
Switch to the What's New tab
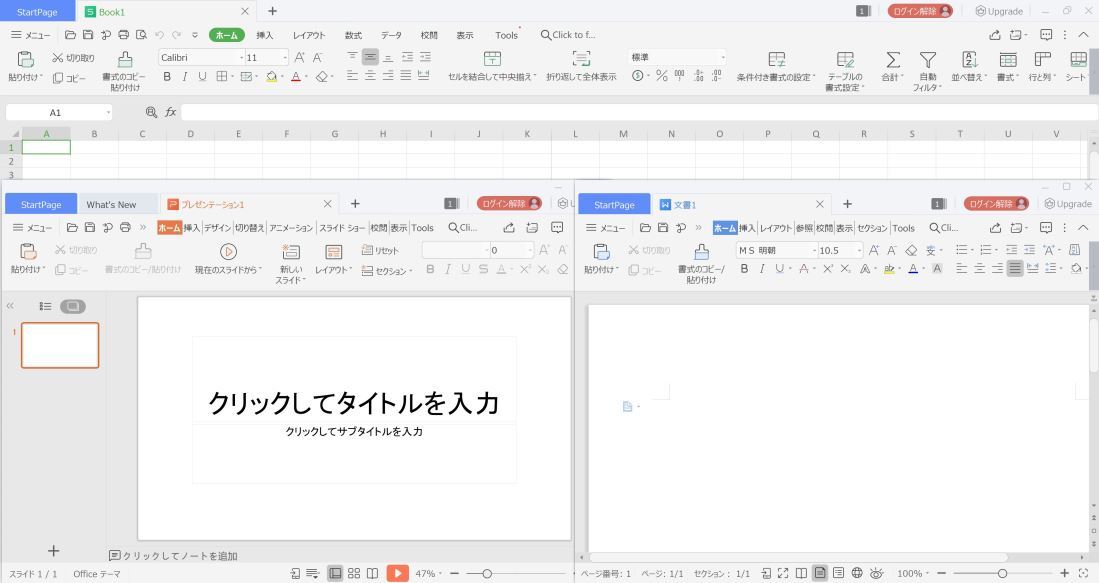click(111, 204)
